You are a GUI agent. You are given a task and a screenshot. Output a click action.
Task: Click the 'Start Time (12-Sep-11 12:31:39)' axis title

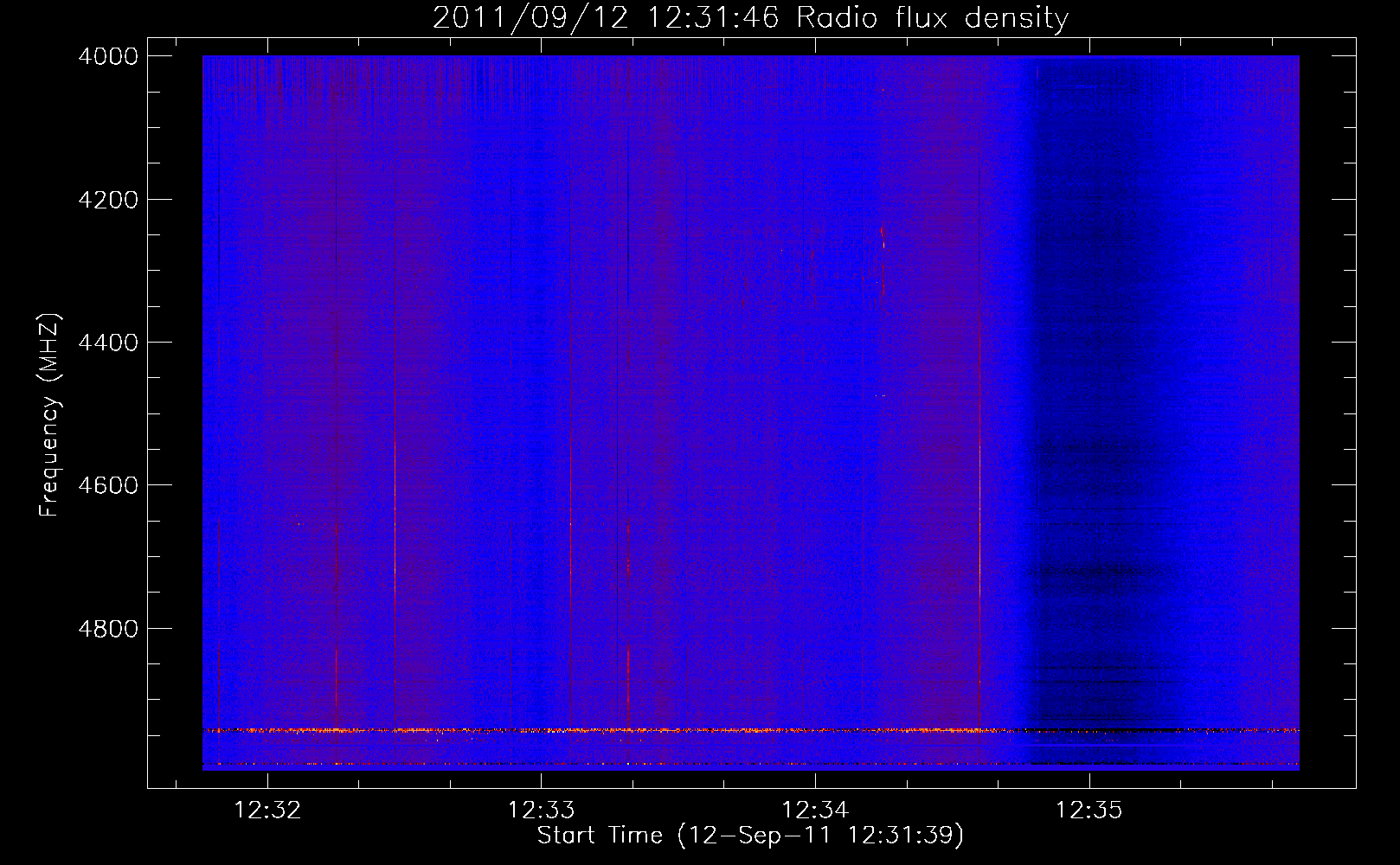click(x=750, y=836)
